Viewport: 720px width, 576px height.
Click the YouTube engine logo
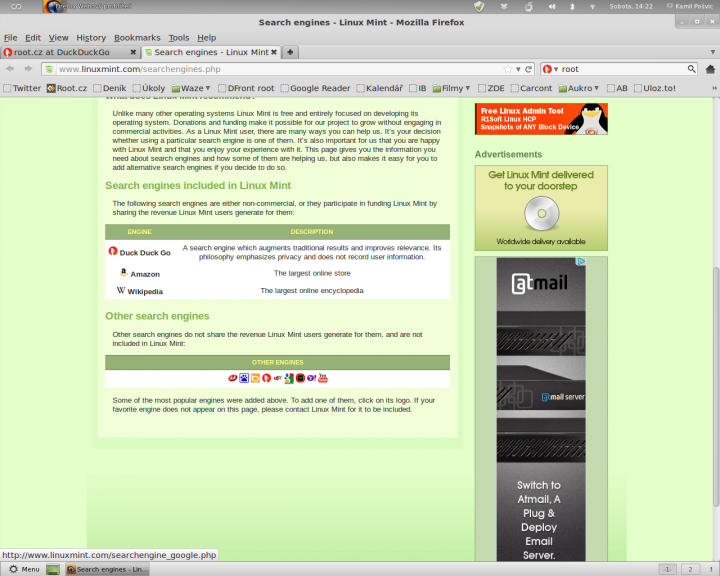pos(323,378)
